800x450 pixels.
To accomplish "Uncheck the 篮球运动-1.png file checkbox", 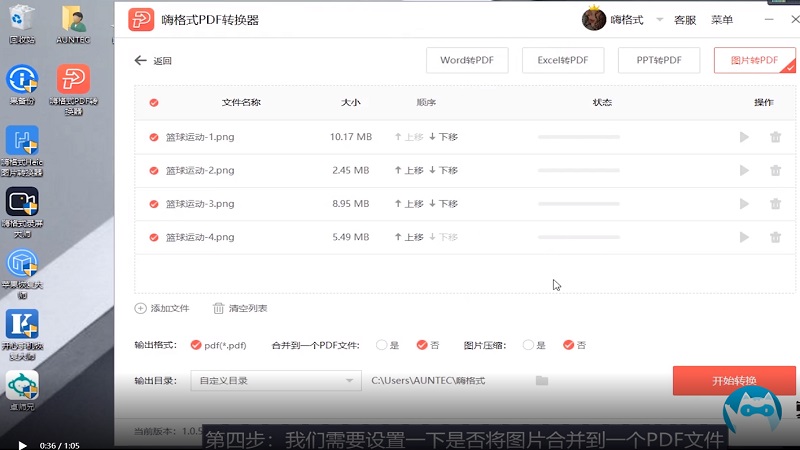I will (x=153, y=137).
